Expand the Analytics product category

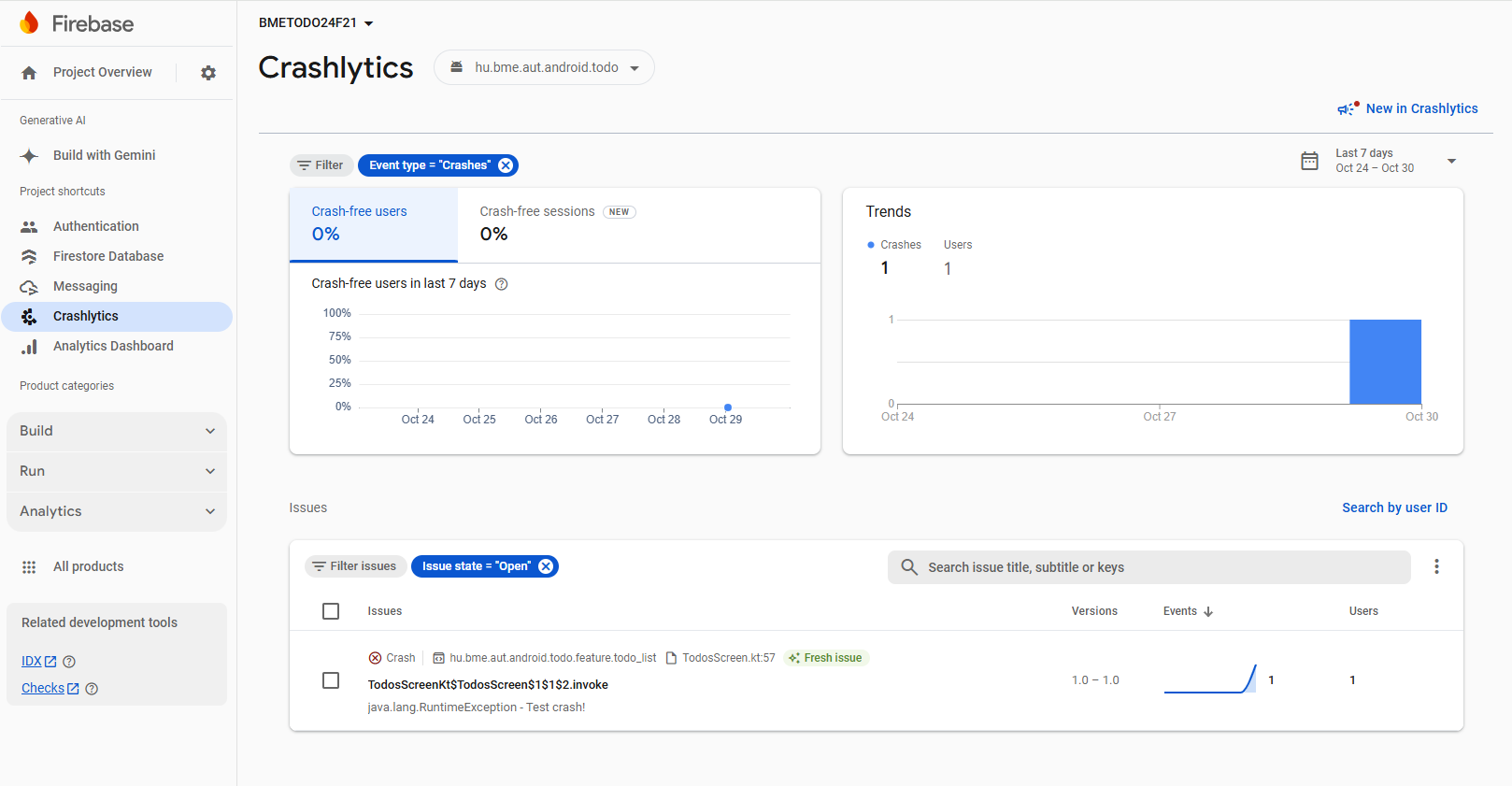click(x=117, y=511)
